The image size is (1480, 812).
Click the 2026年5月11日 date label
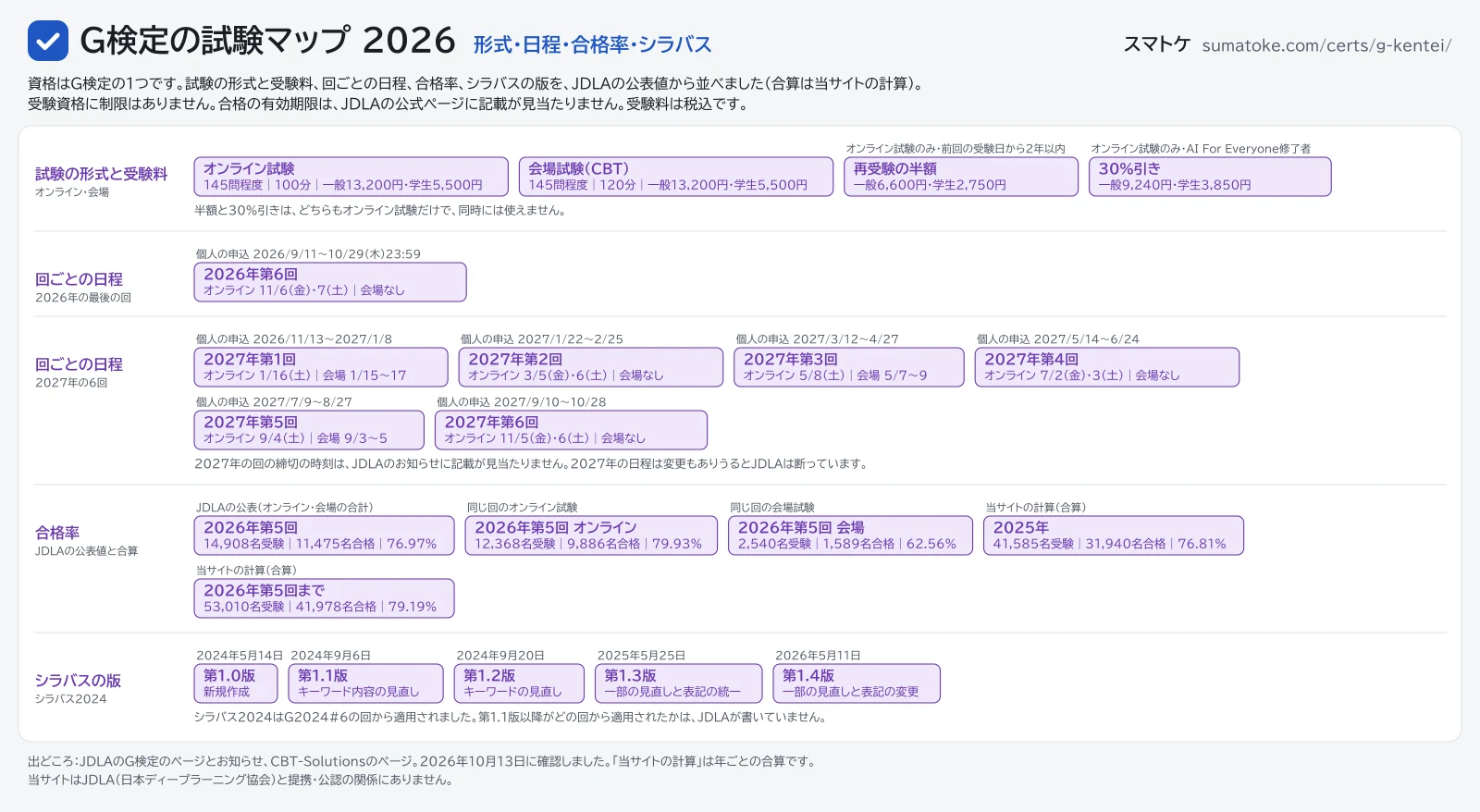[819, 655]
